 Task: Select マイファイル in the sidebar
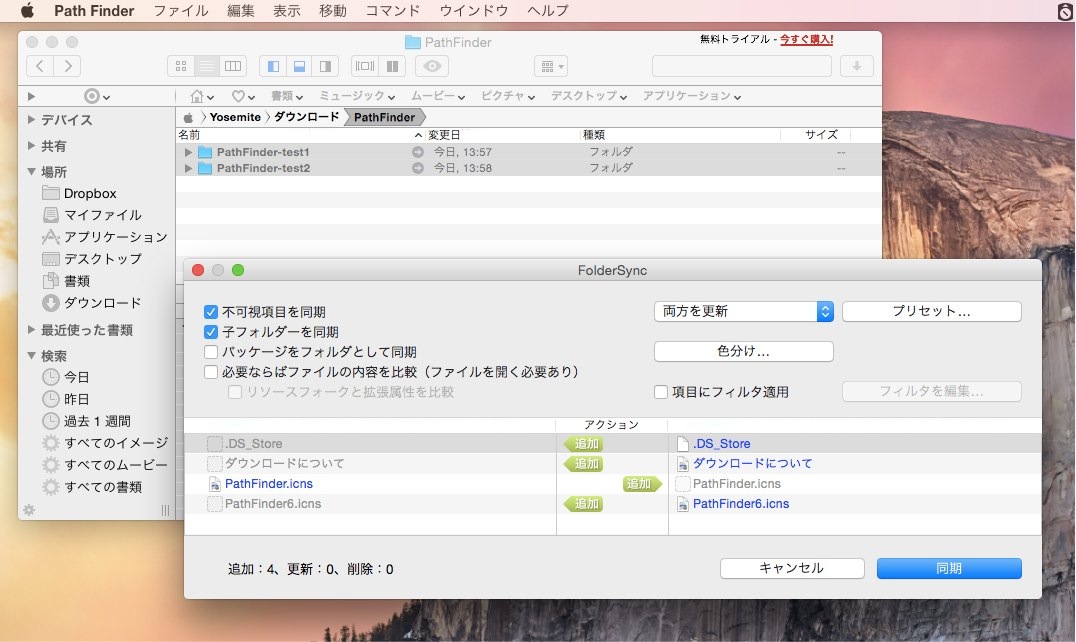coord(102,215)
